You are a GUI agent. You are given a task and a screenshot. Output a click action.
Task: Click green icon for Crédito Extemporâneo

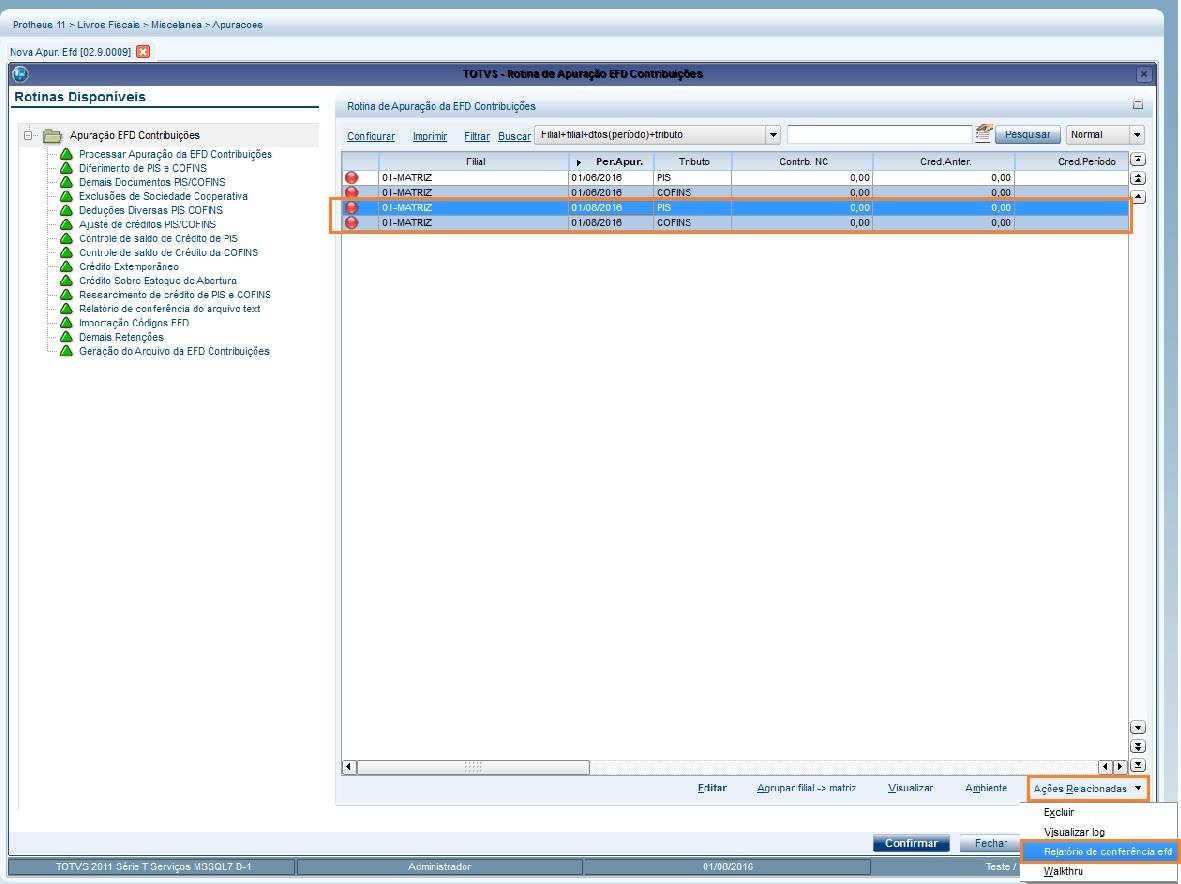tap(66, 267)
